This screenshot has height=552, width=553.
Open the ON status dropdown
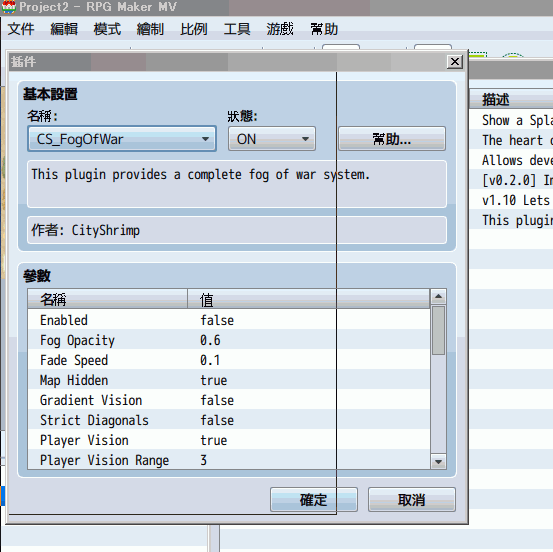point(272,139)
